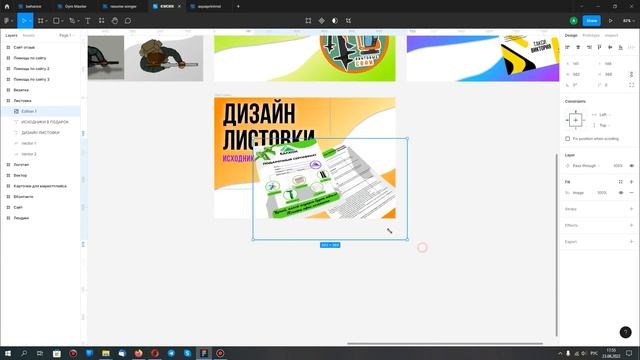Image resolution: width=640 pixels, height=360 pixels.
Task: Select the Comment tool
Action: point(128,20)
